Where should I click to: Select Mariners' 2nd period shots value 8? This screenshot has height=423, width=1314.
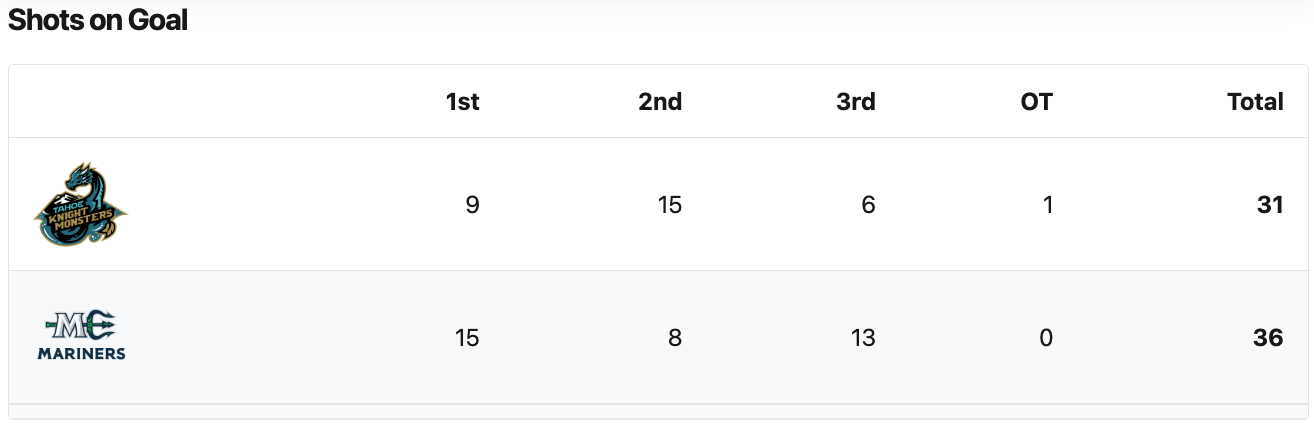(x=675, y=338)
